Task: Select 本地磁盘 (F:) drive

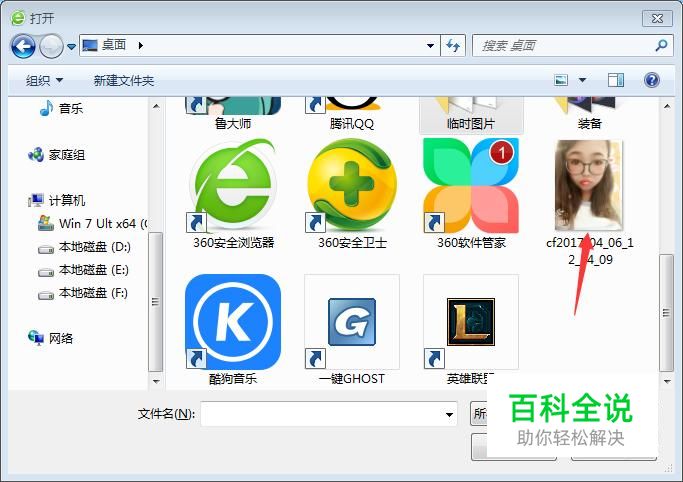Action: (83, 293)
